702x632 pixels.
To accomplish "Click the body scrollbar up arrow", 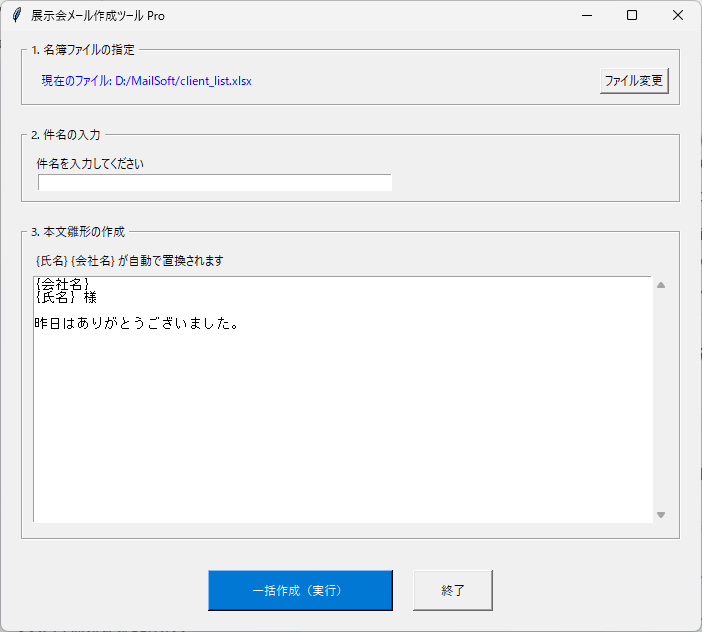I will pyautogui.click(x=660, y=286).
